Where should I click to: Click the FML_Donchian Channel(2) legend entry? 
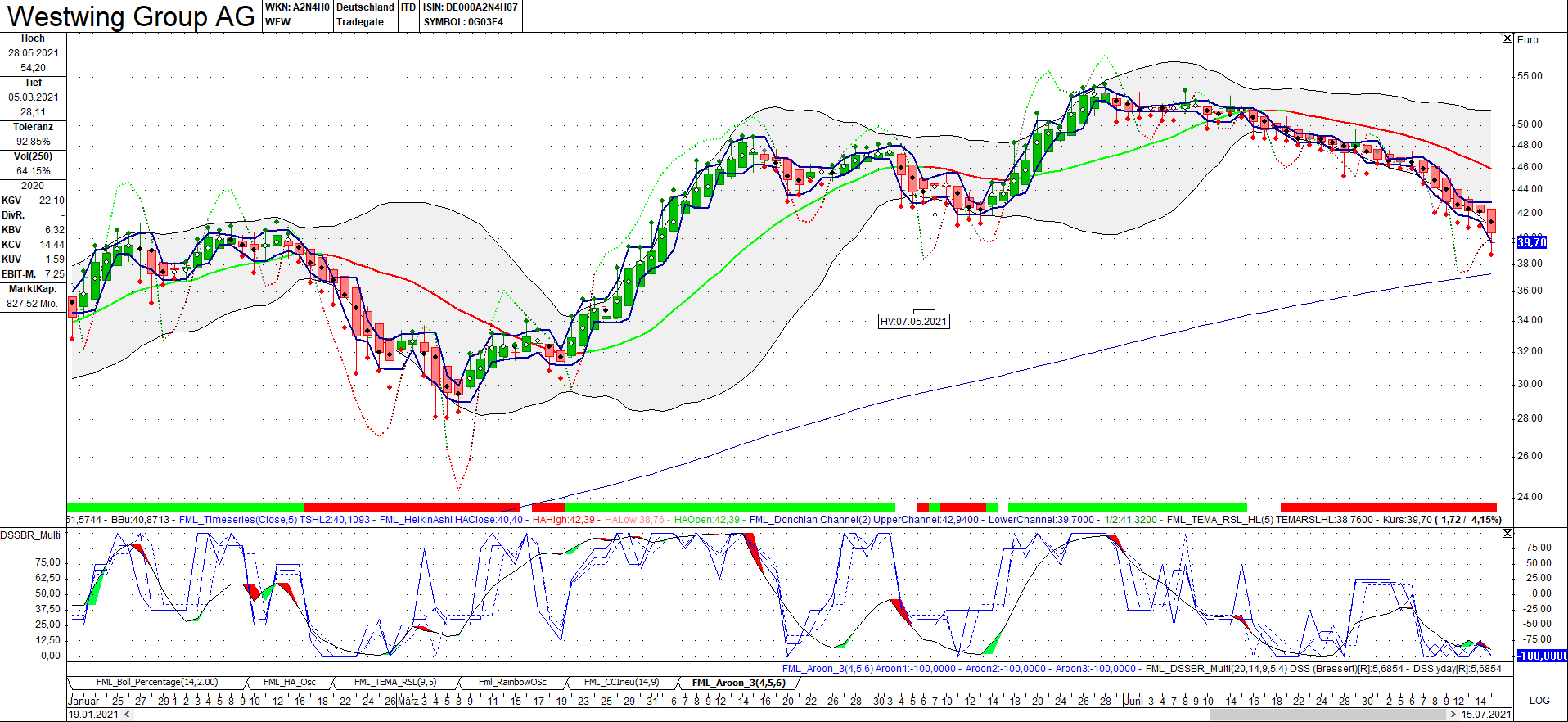(x=810, y=520)
